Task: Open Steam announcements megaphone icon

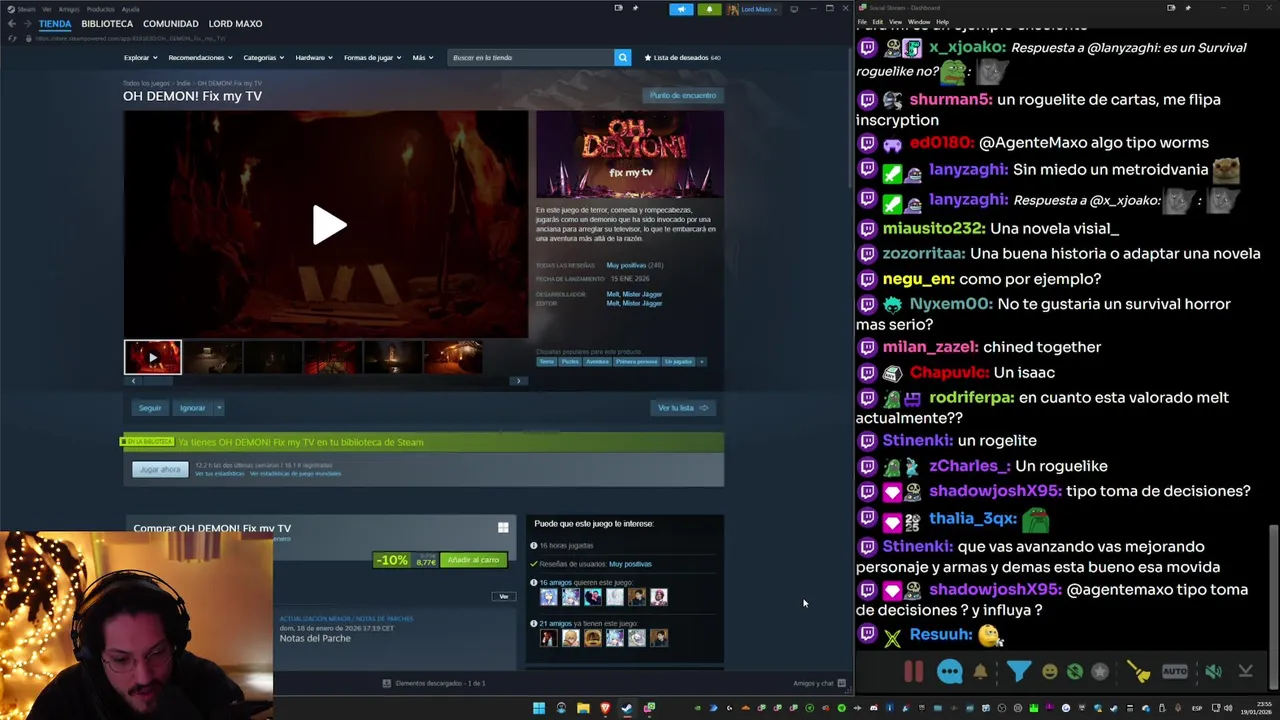Action: (x=681, y=9)
